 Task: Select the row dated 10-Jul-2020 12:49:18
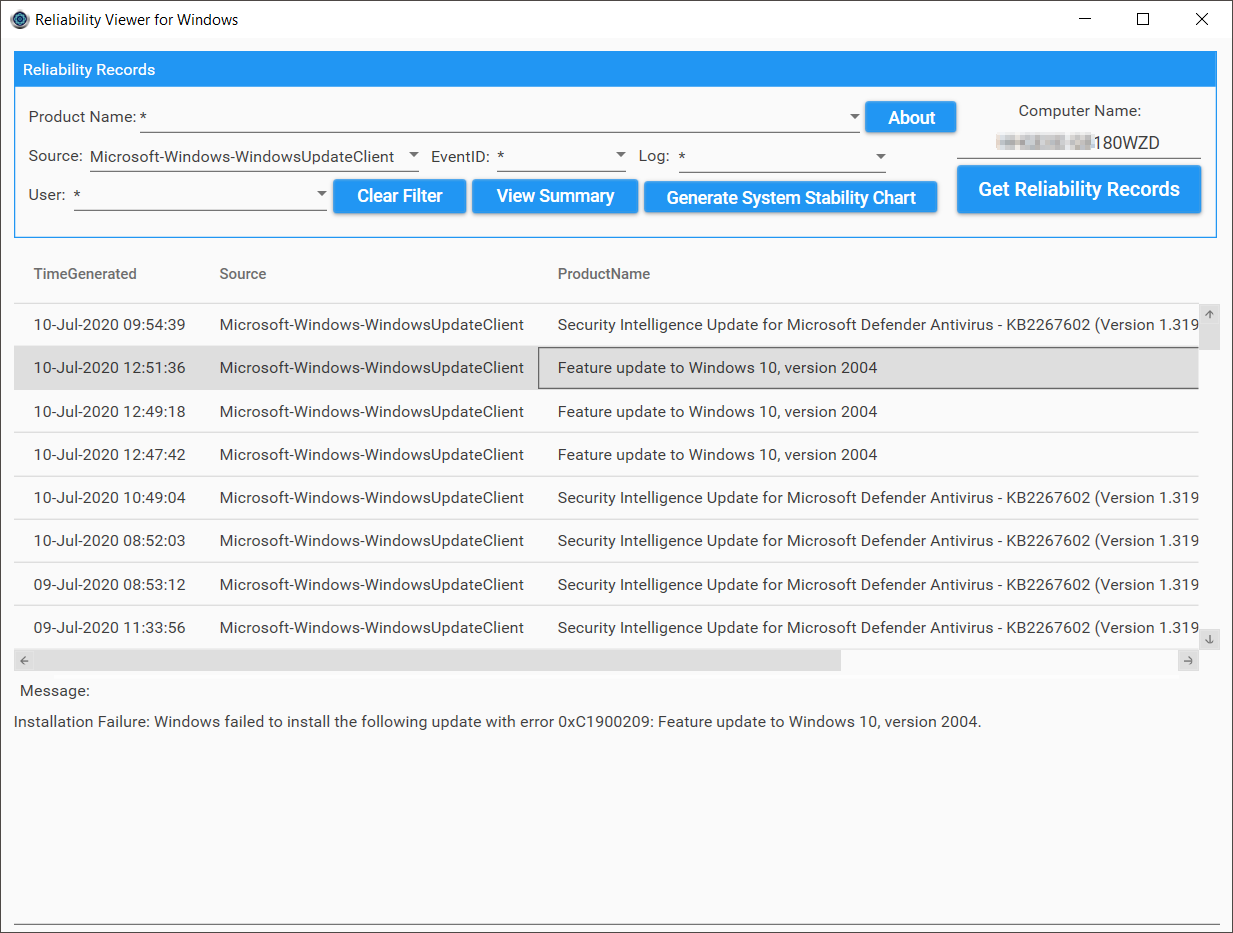[606, 411]
